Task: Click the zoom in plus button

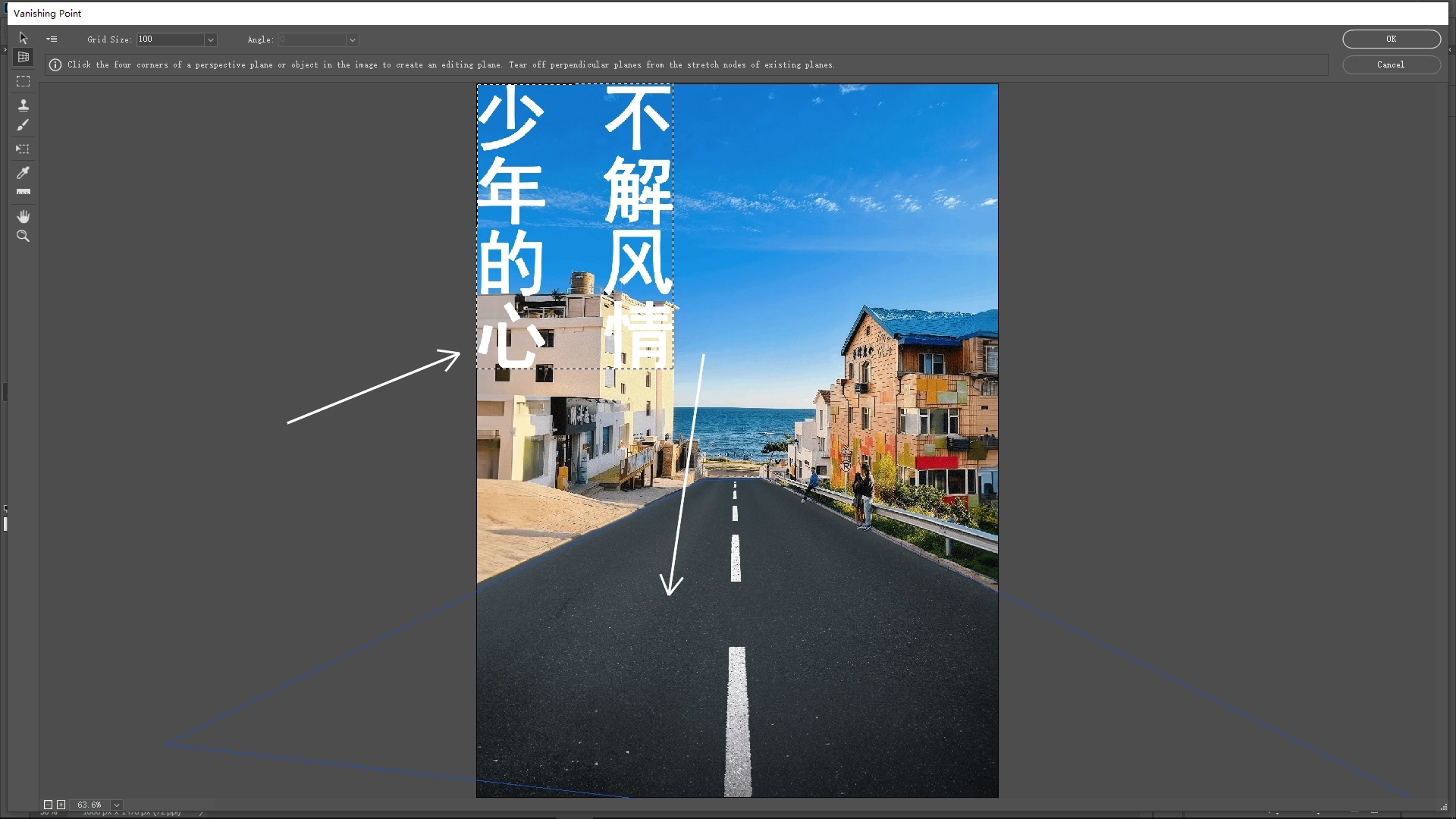Action: click(x=61, y=805)
